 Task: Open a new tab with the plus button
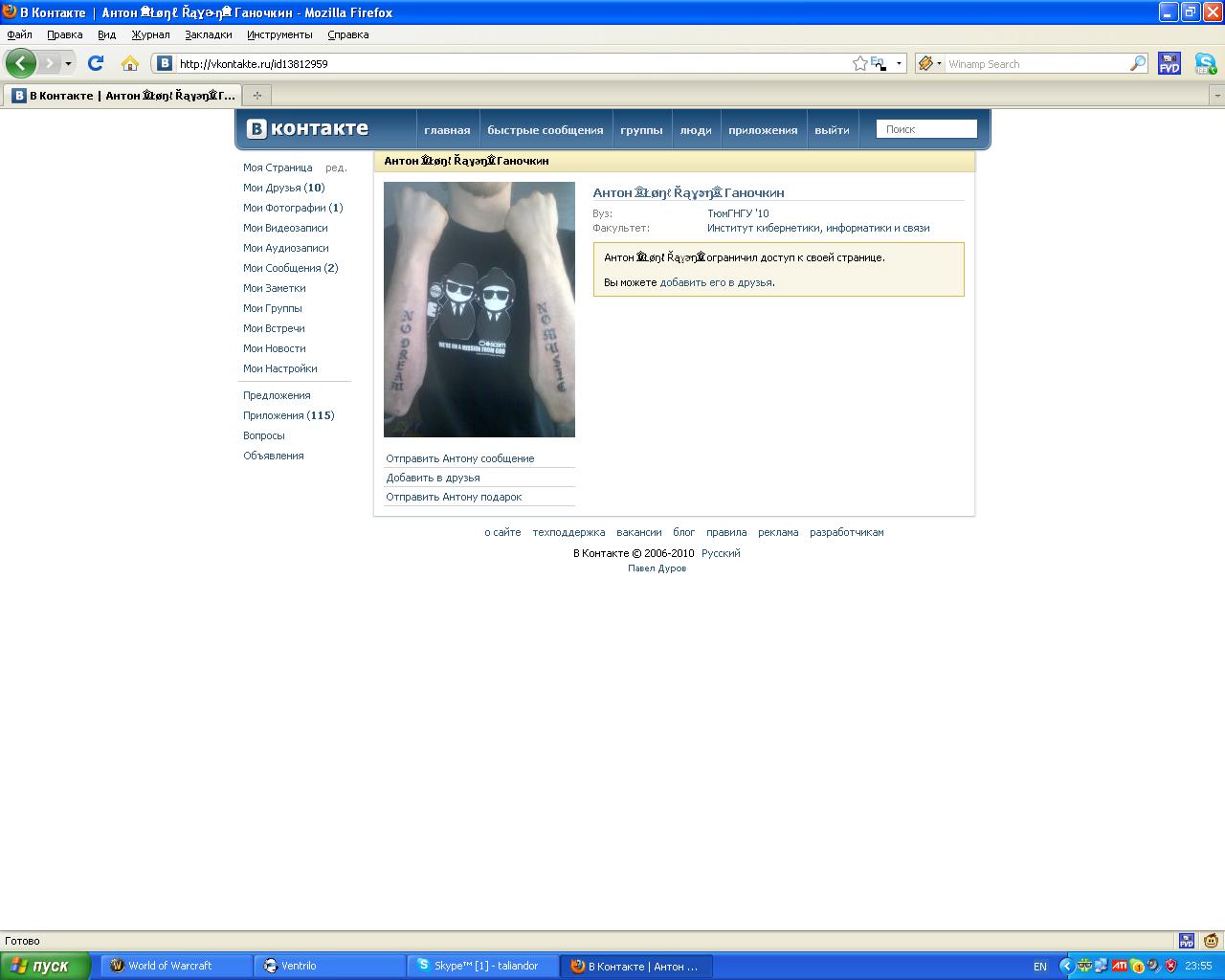click(x=256, y=95)
